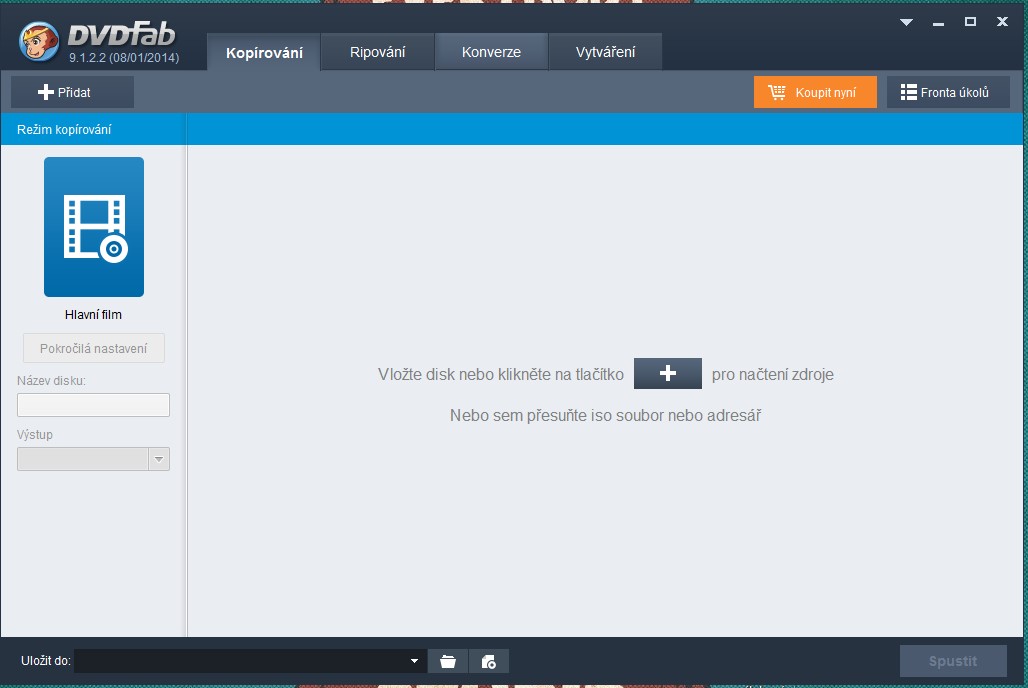Image resolution: width=1028 pixels, height=688 pixels.
Task: Open the Vytváření tab
Action: pos(605,52)
